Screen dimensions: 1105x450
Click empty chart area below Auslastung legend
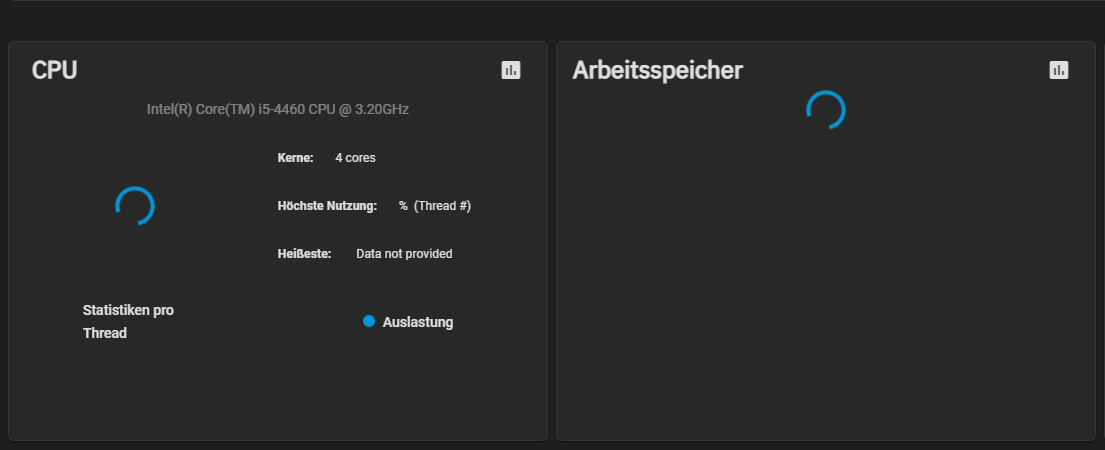click(x=407, y=387)
